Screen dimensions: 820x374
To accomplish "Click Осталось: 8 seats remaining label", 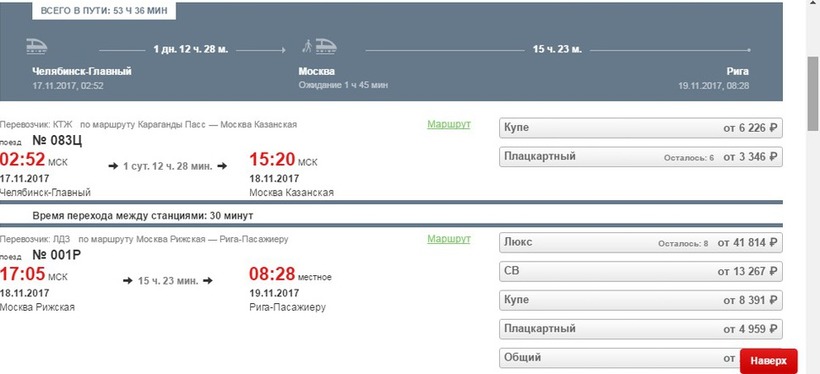I will coord(682,244).
